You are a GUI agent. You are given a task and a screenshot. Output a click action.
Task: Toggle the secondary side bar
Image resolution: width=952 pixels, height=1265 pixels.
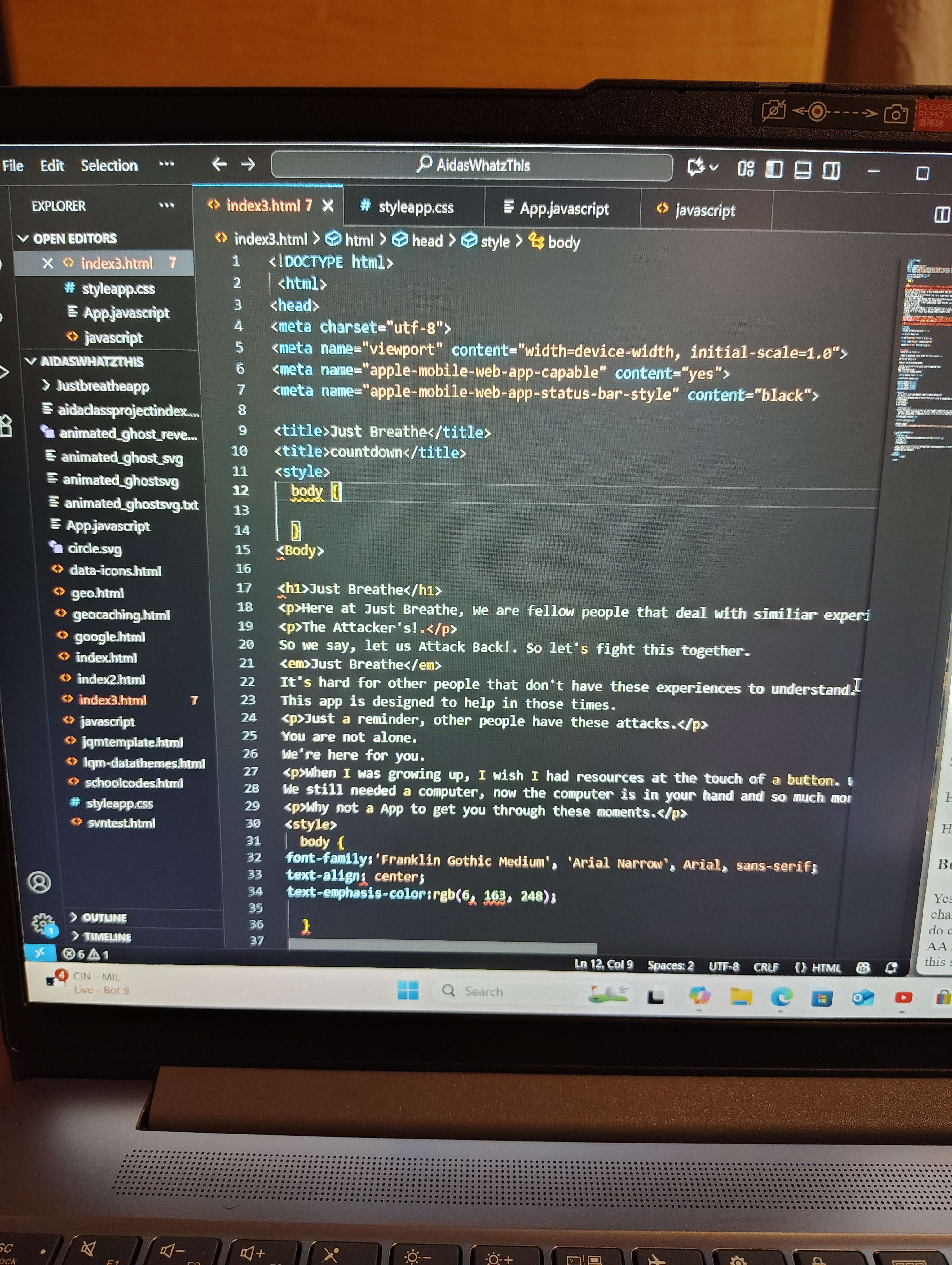(831, 171)
